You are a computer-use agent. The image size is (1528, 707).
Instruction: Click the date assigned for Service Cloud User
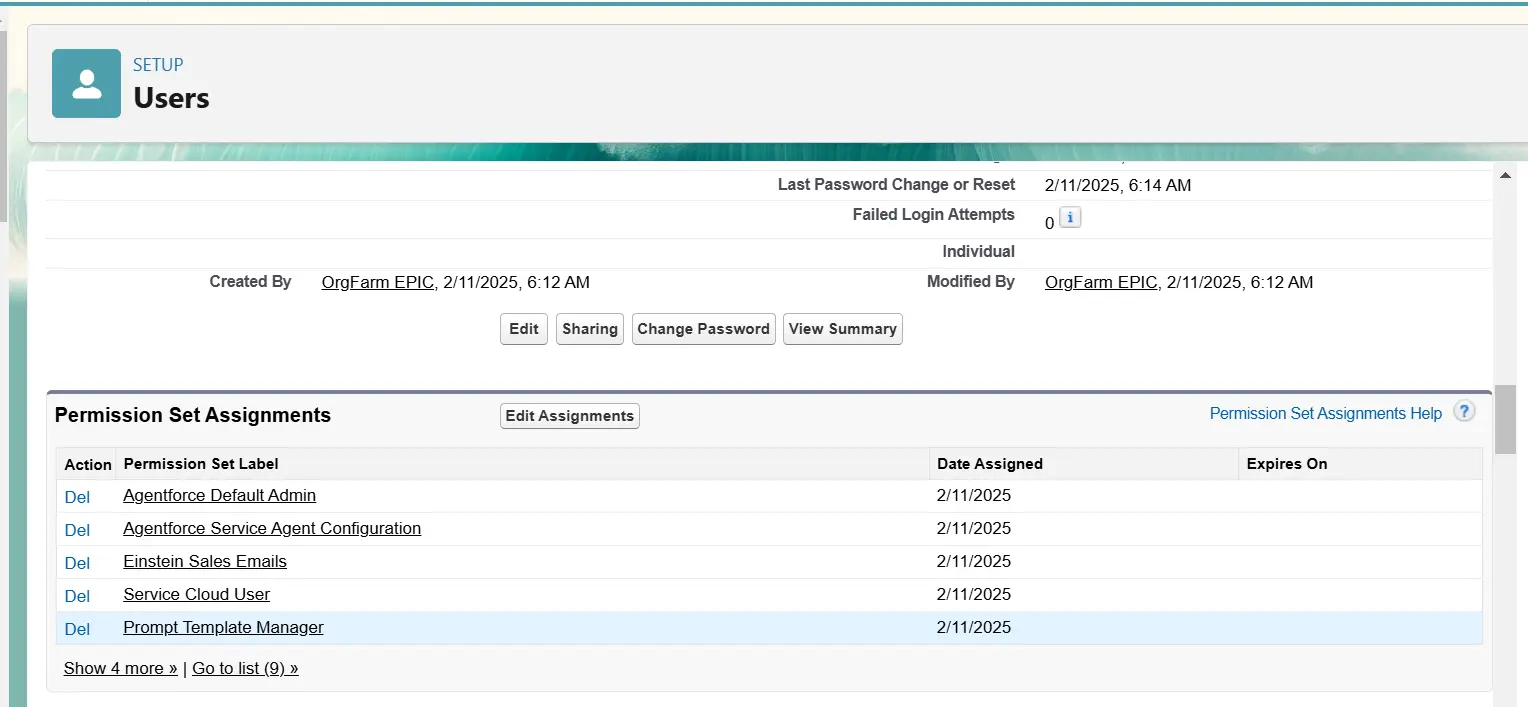[974, 595]
